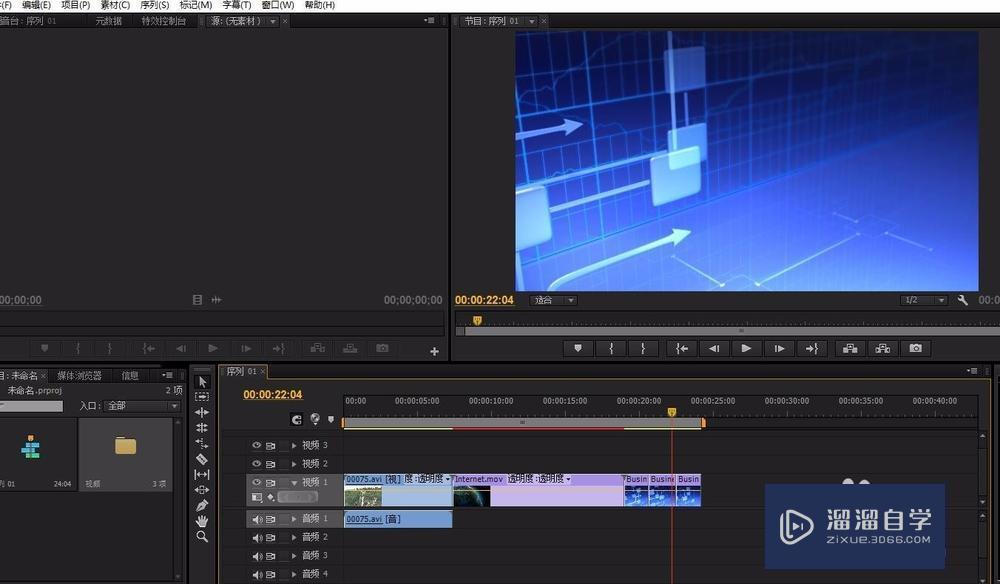Select the 视频 folder thumbnail in project panel
This screenshot has width=1000, height=584.
pyautogui.click(x=125, y=446)
